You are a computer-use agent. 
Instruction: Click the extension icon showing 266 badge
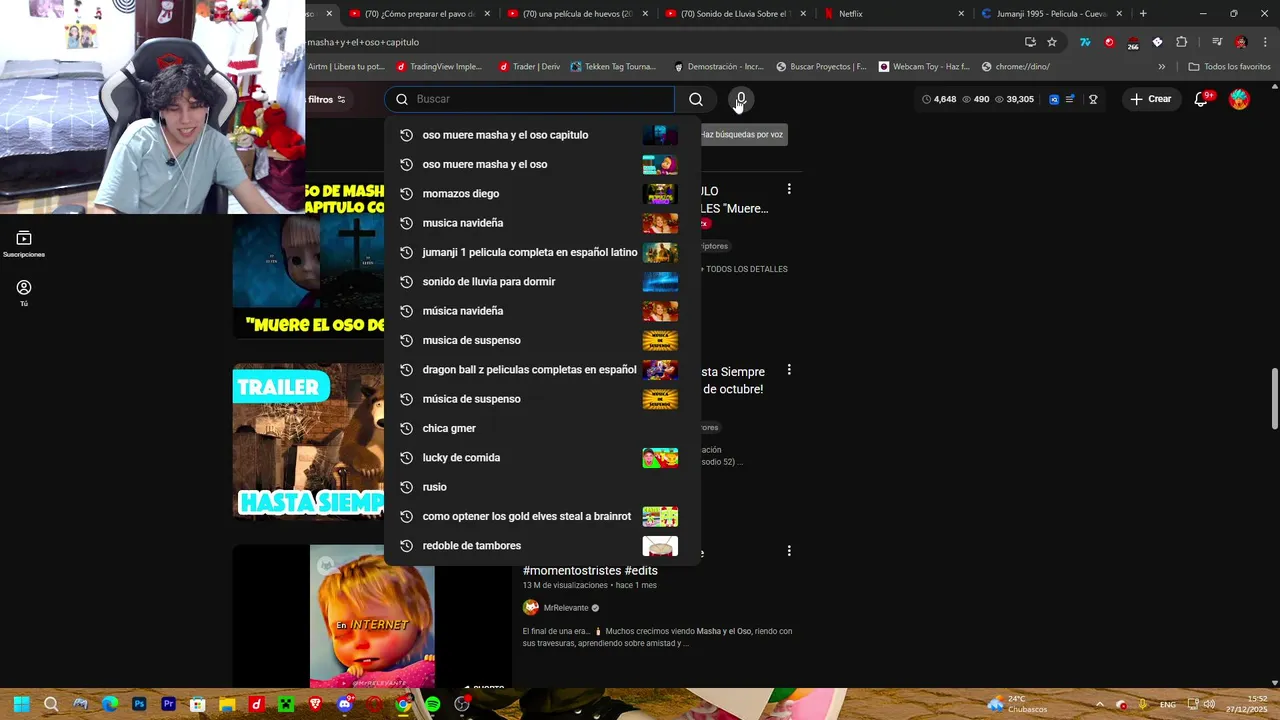pos(1133,43)
